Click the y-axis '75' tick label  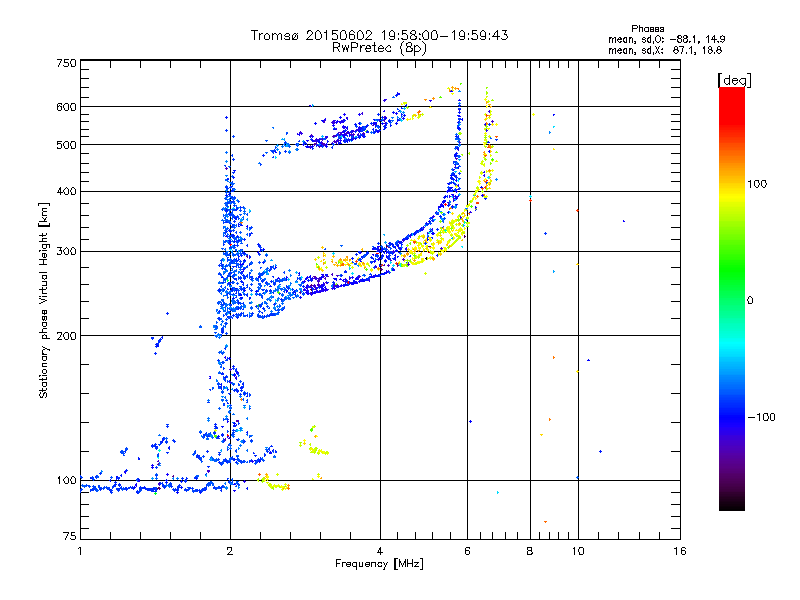tap(69, 536)
